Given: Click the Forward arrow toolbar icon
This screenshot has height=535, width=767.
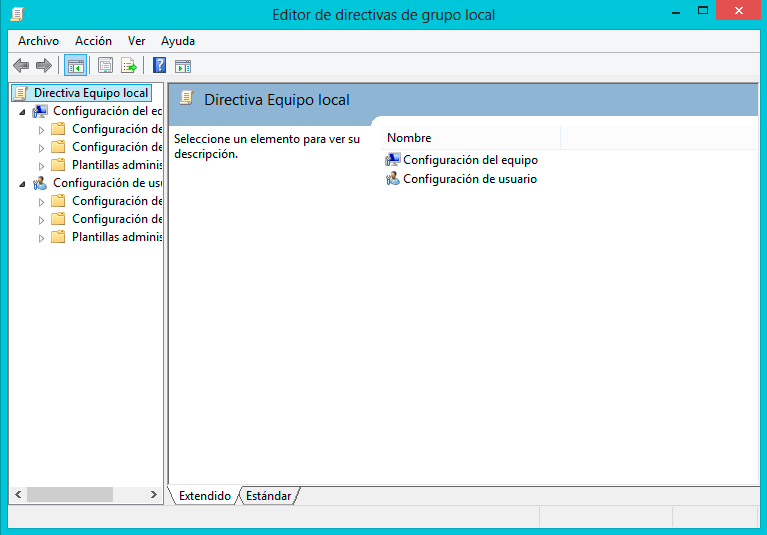Looking at the screenshot, I should [44, 66].
